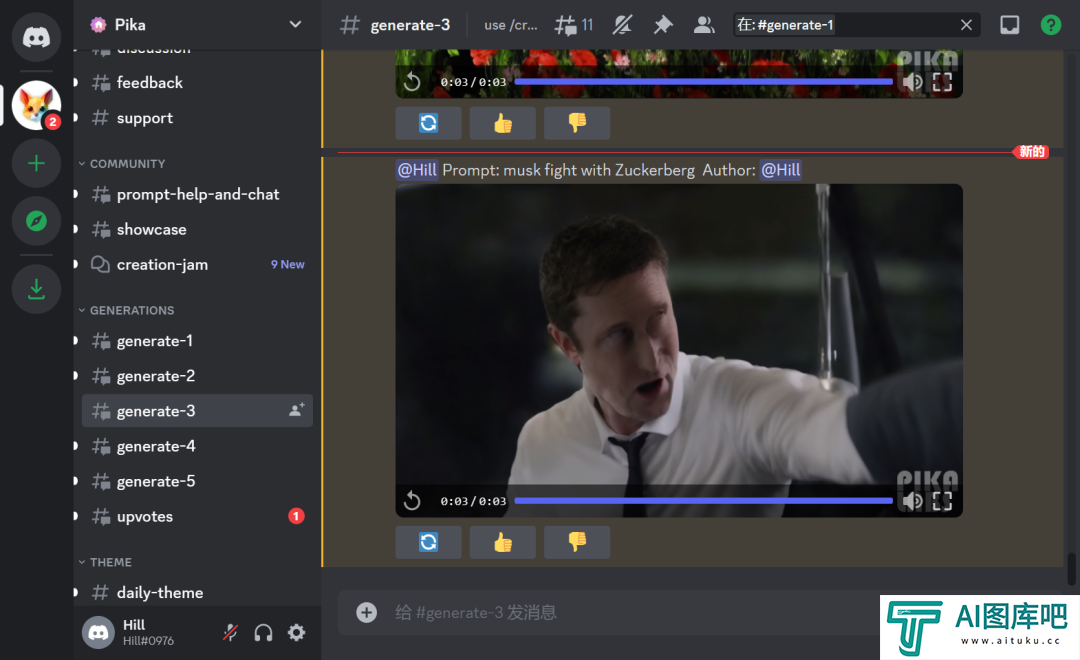Mute the musk fight video volume
Image resolution: width=1080 pixels, height=660 pixels.
913,501
